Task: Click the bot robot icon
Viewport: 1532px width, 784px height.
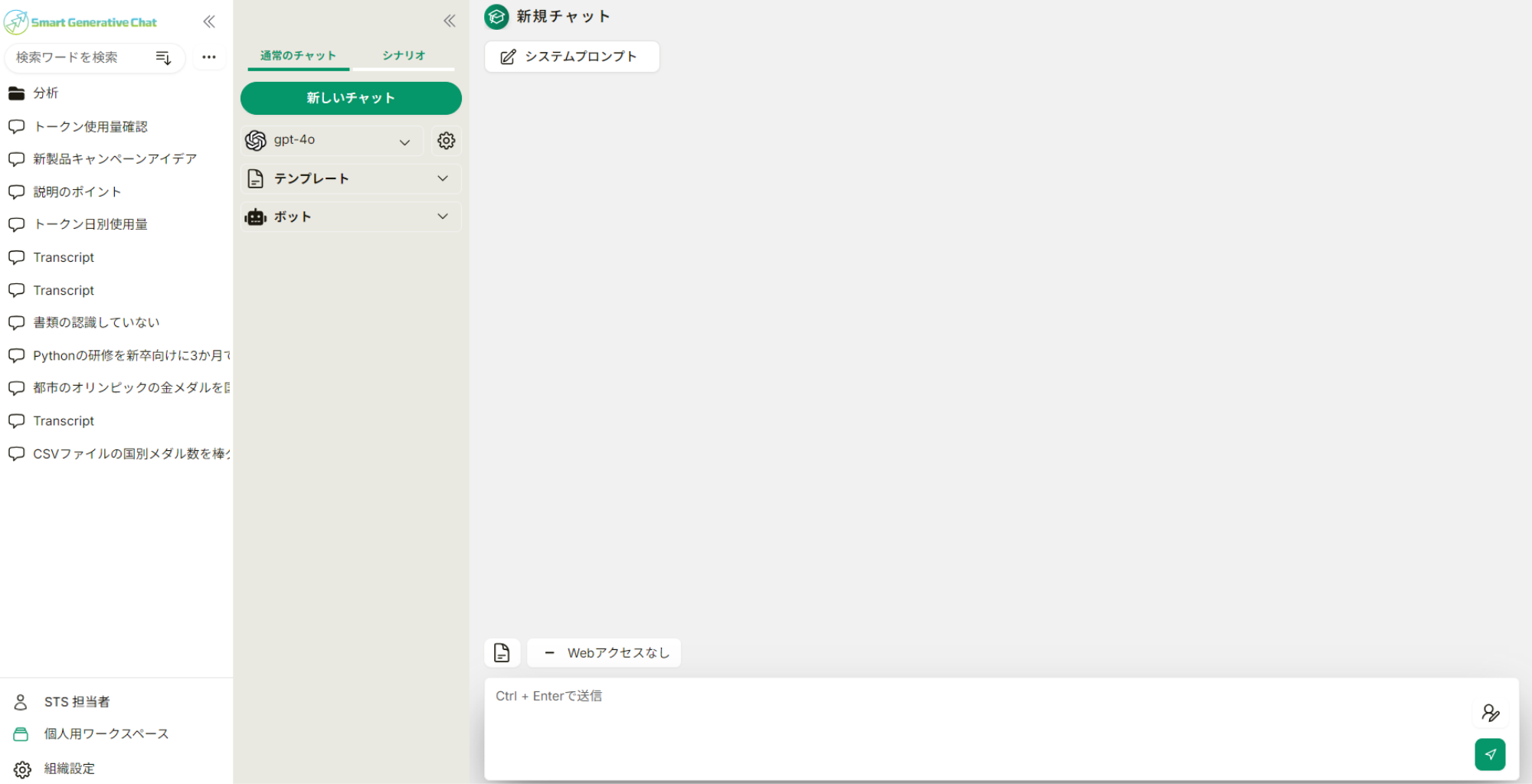Action: tap(255, 217)
